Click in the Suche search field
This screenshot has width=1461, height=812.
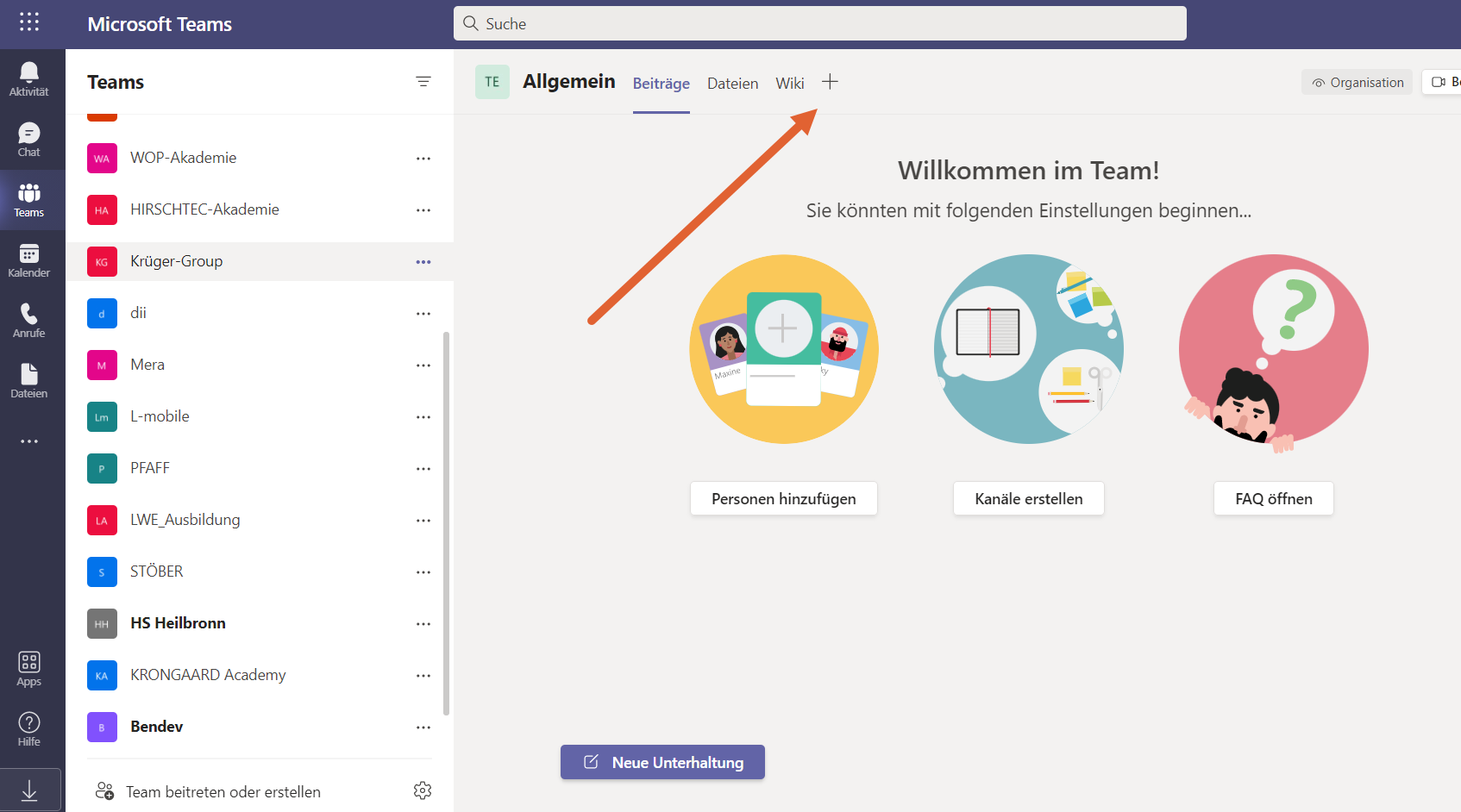click(x=819, y=23)
